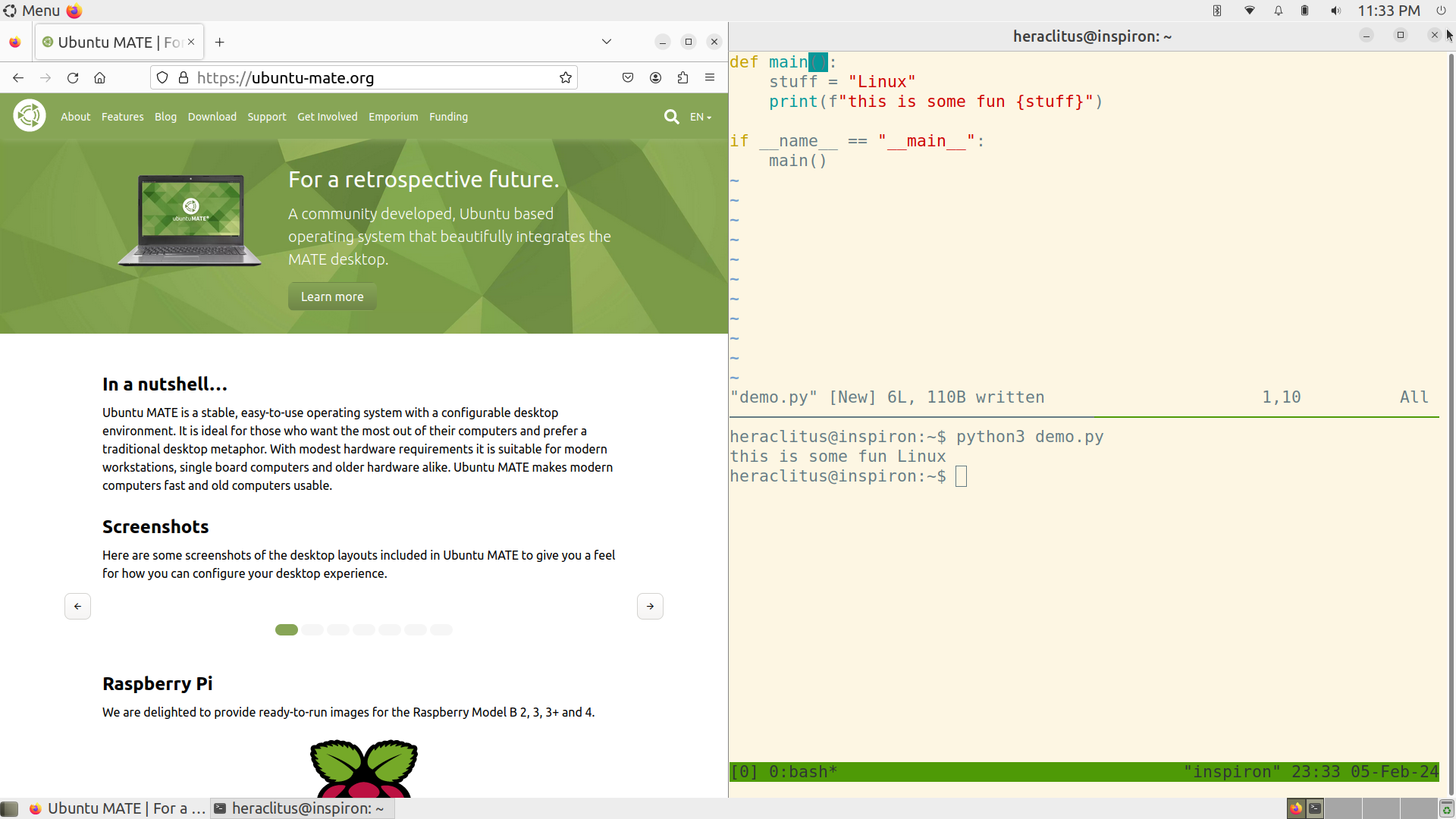Select the first green carousel indicator
1456x819 pixels.
pyautogui.click(x=287, y=630)
